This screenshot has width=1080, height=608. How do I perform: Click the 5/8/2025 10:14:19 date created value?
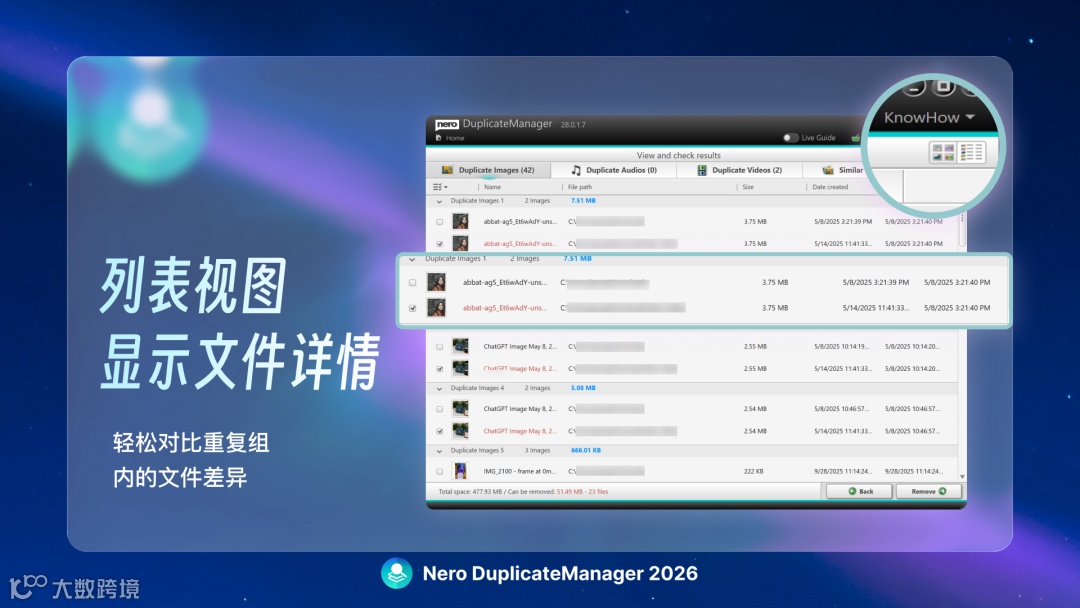pos(842,346)
